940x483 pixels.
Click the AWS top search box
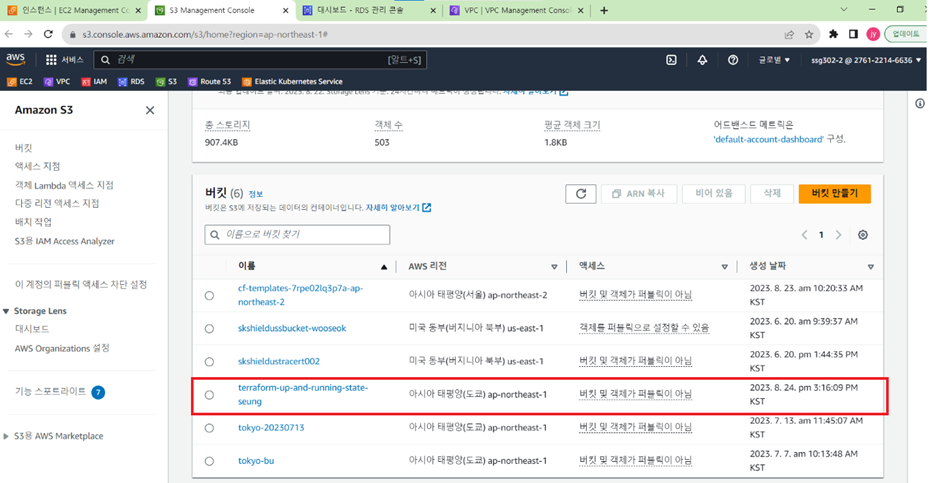[260, 60]
